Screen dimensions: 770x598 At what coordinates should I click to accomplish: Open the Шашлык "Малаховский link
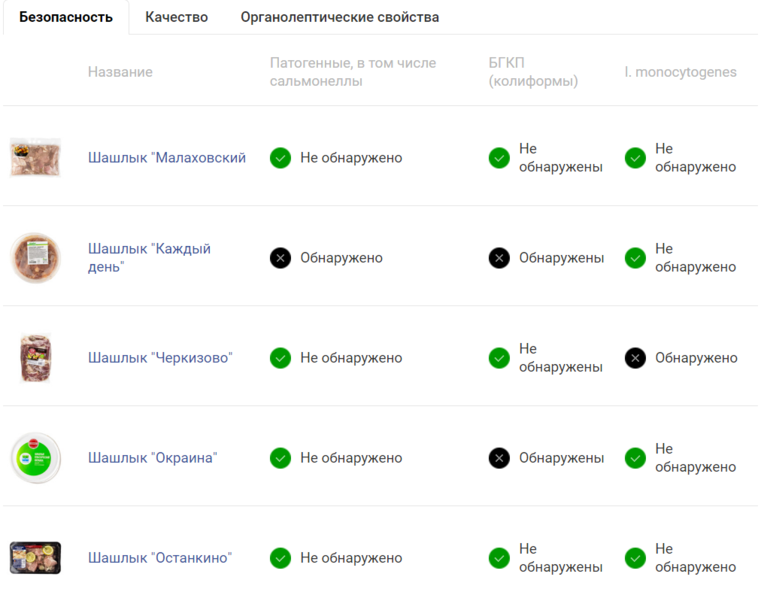[166, 158]
